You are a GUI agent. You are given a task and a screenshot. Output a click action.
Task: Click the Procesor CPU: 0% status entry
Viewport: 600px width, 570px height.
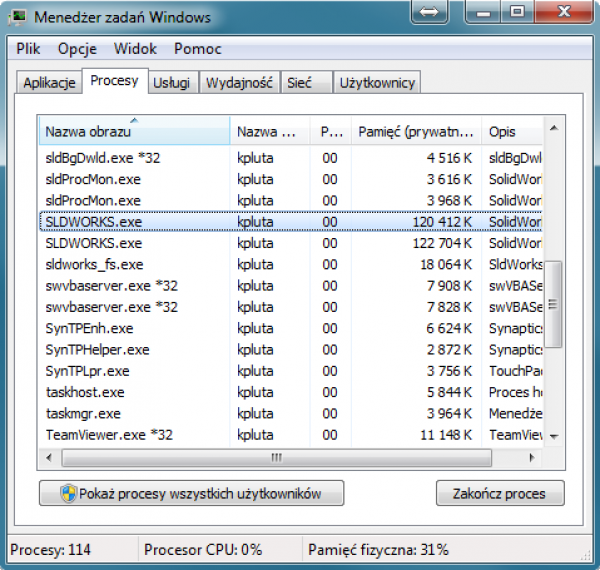[203, 550]
